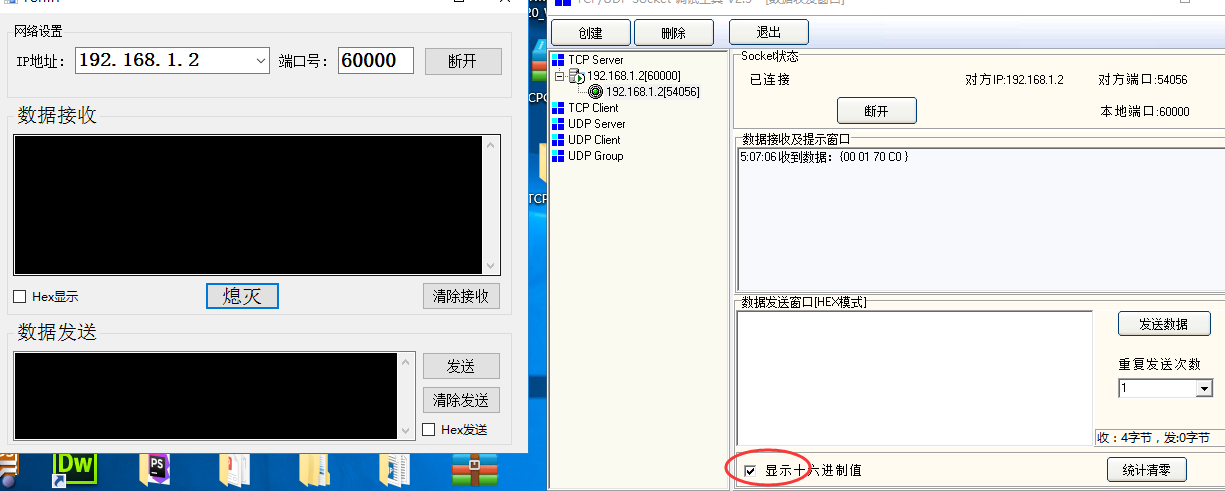This screenshot has height=491, width=1225.
Task: Click the received data line {00 01 70 C0}
Action: (x=824, y=157)
